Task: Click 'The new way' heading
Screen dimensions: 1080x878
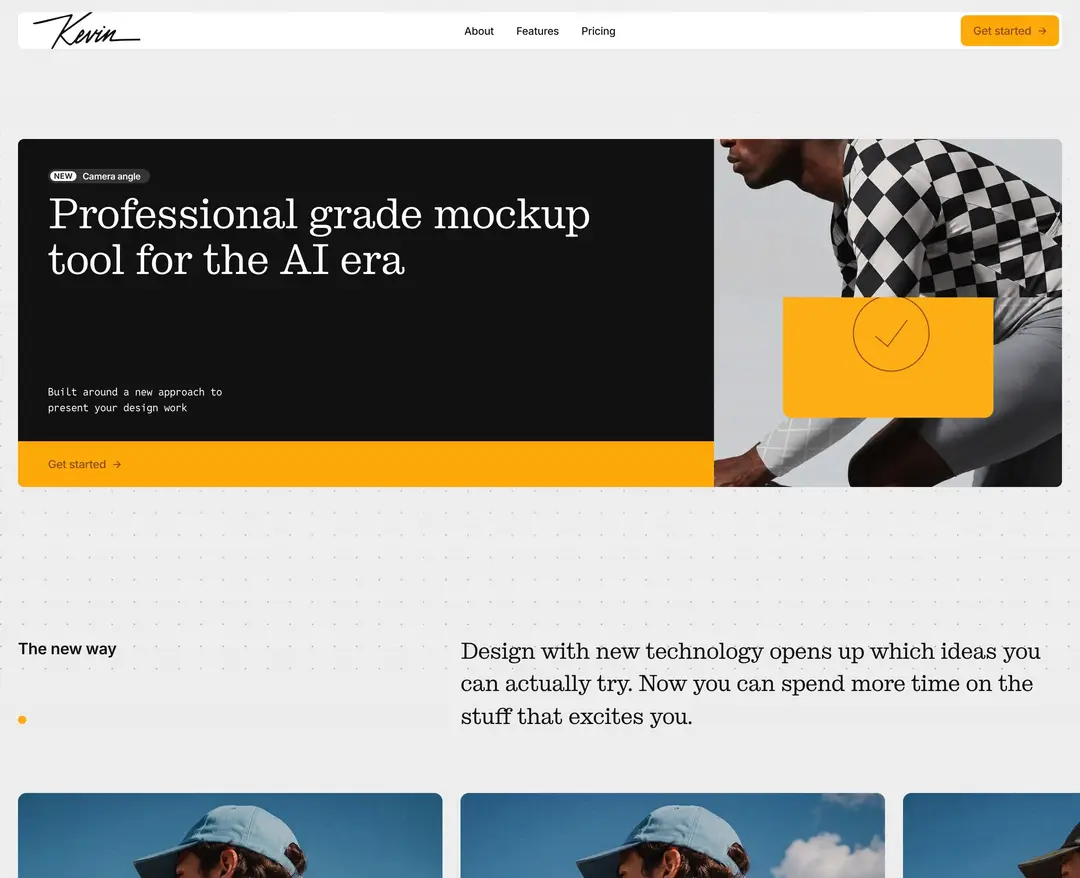Action: click(x=68, y=649)
